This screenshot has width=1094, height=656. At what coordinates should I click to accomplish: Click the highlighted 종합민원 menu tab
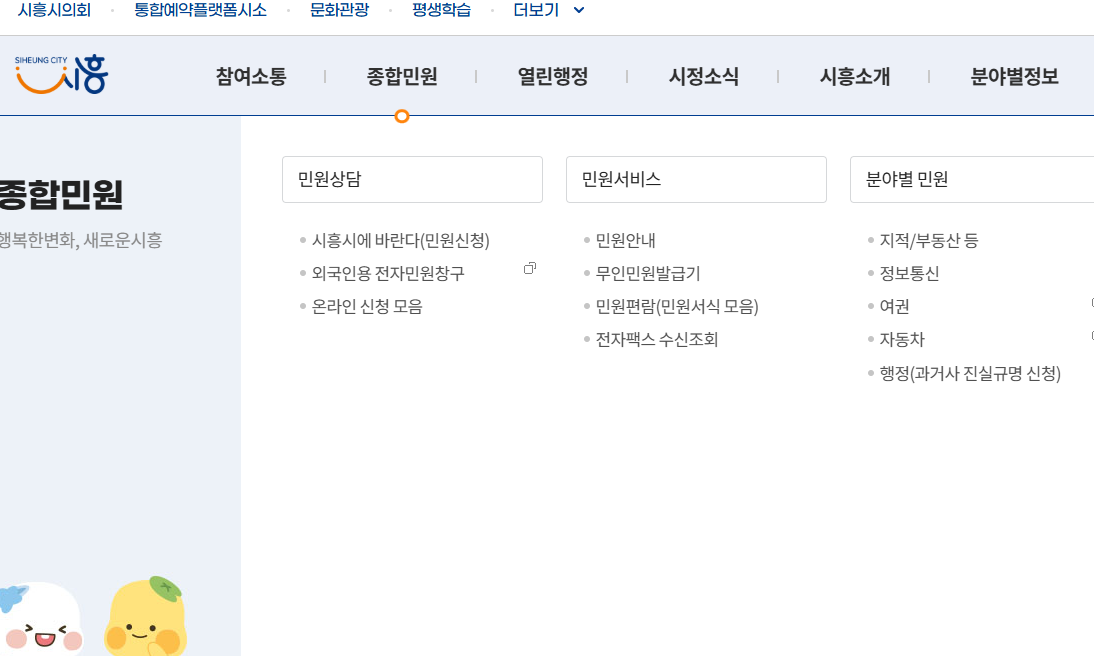coord(401,76)
